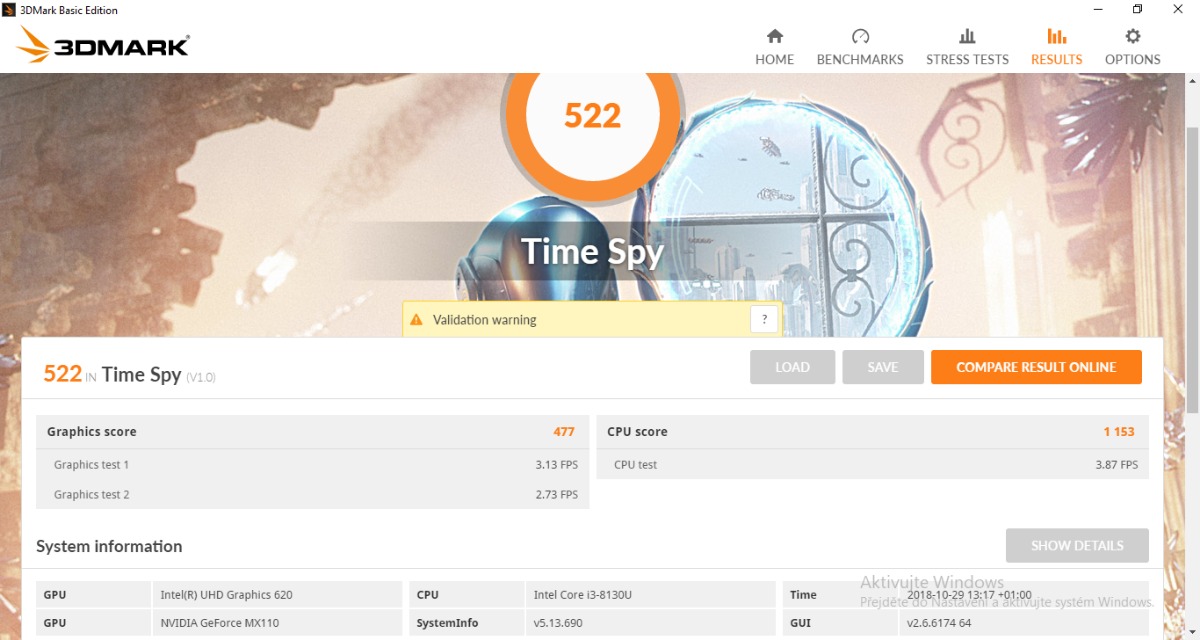Viewport: 1200px width, 640px height.
Task: Go to the Stress Tests tab label
Action: (x=967, y=60)
